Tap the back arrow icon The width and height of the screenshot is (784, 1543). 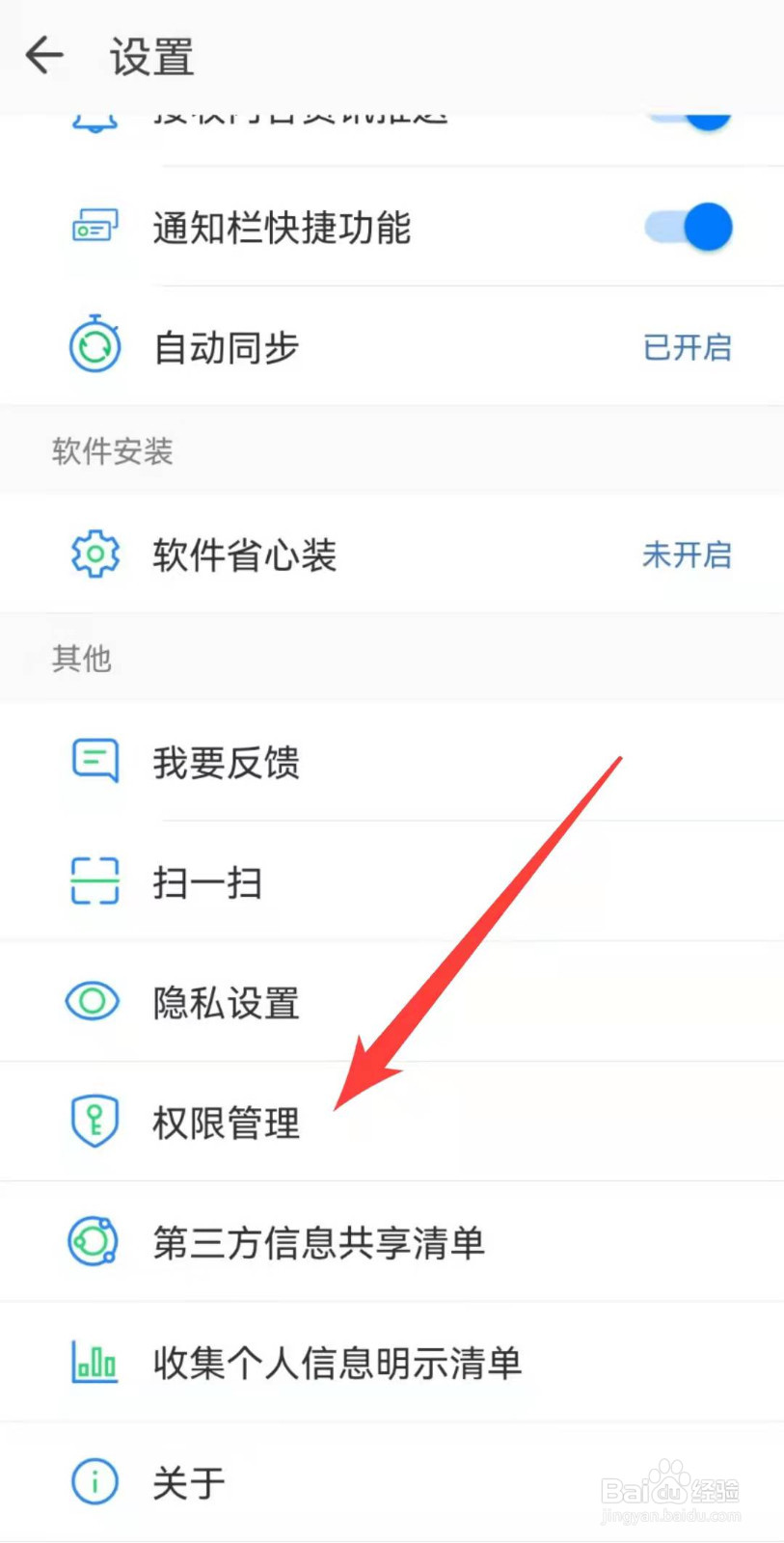44,55
